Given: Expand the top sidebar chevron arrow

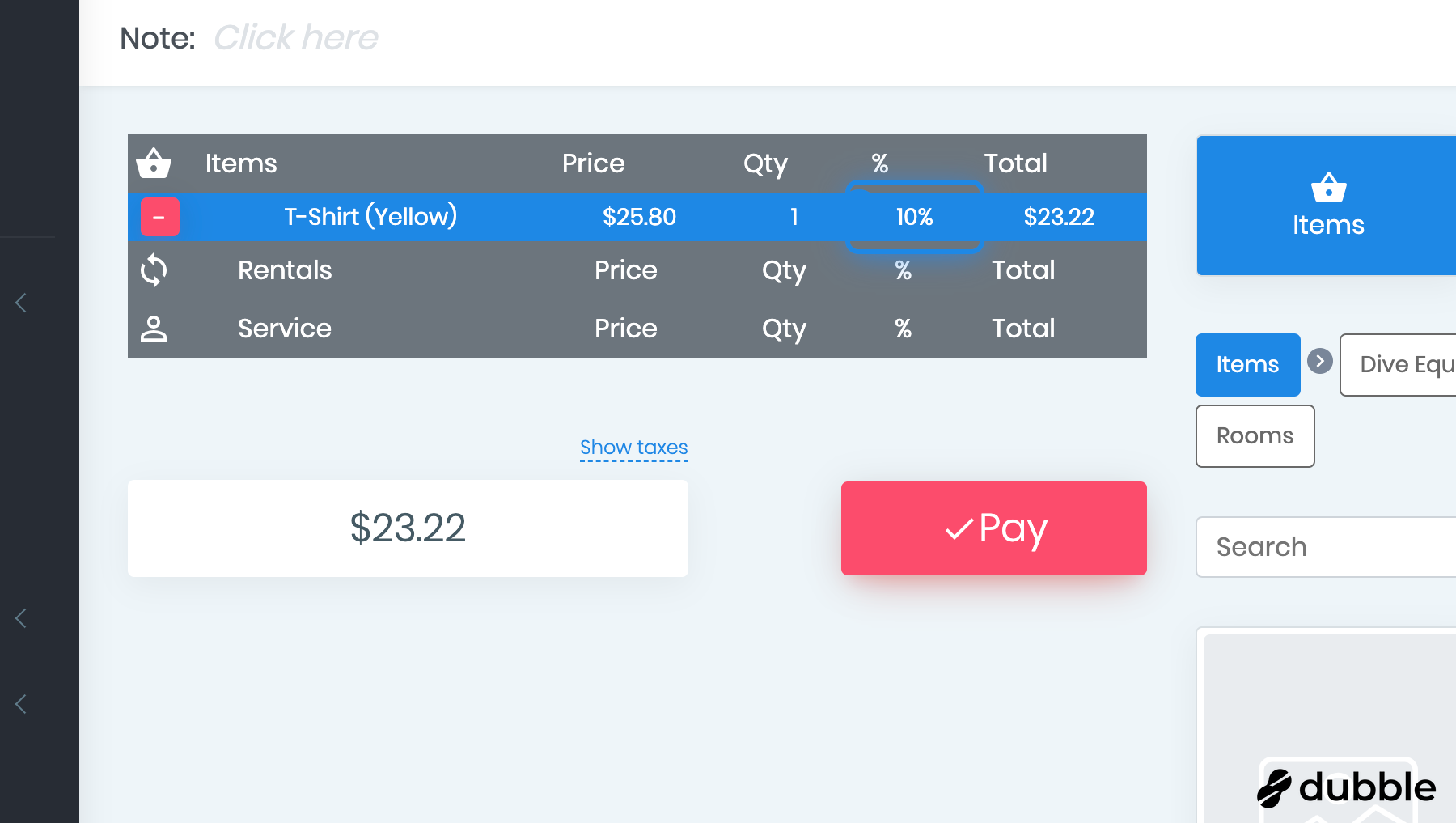Looking at the screenshot, I should 22,303.
